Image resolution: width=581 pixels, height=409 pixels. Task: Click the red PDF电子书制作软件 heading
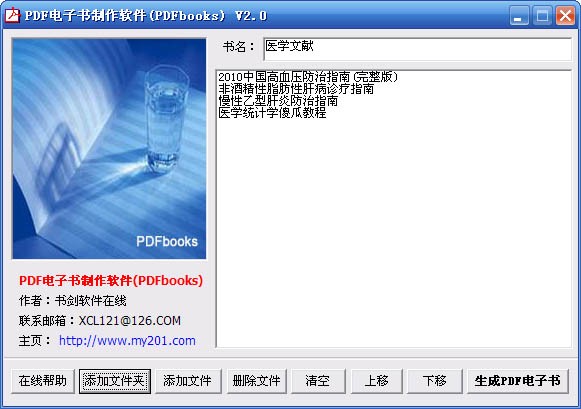coord(111,280)
